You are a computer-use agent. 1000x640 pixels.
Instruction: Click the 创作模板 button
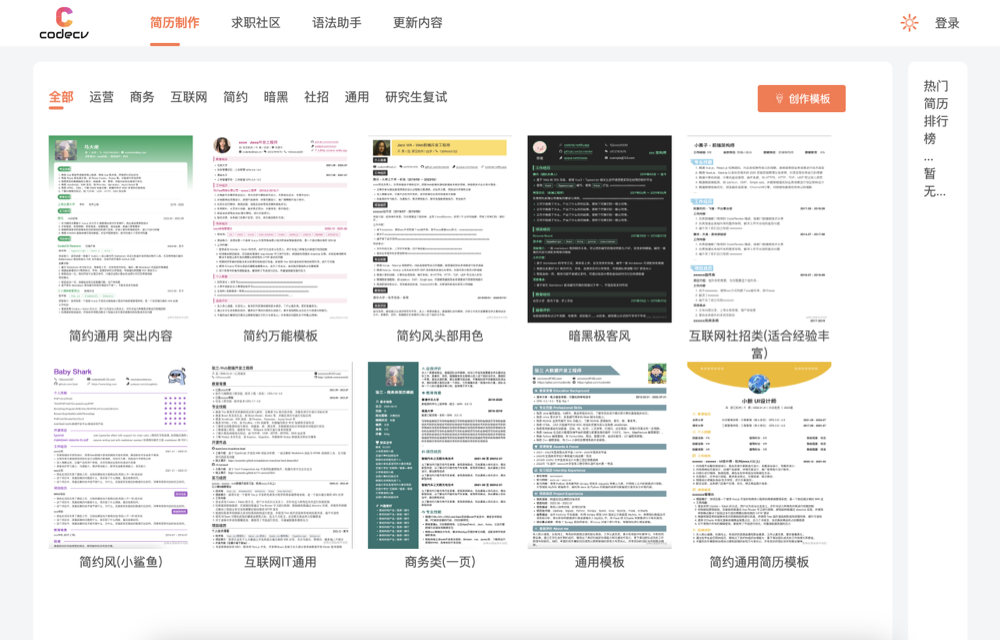[x=802, y=99]
